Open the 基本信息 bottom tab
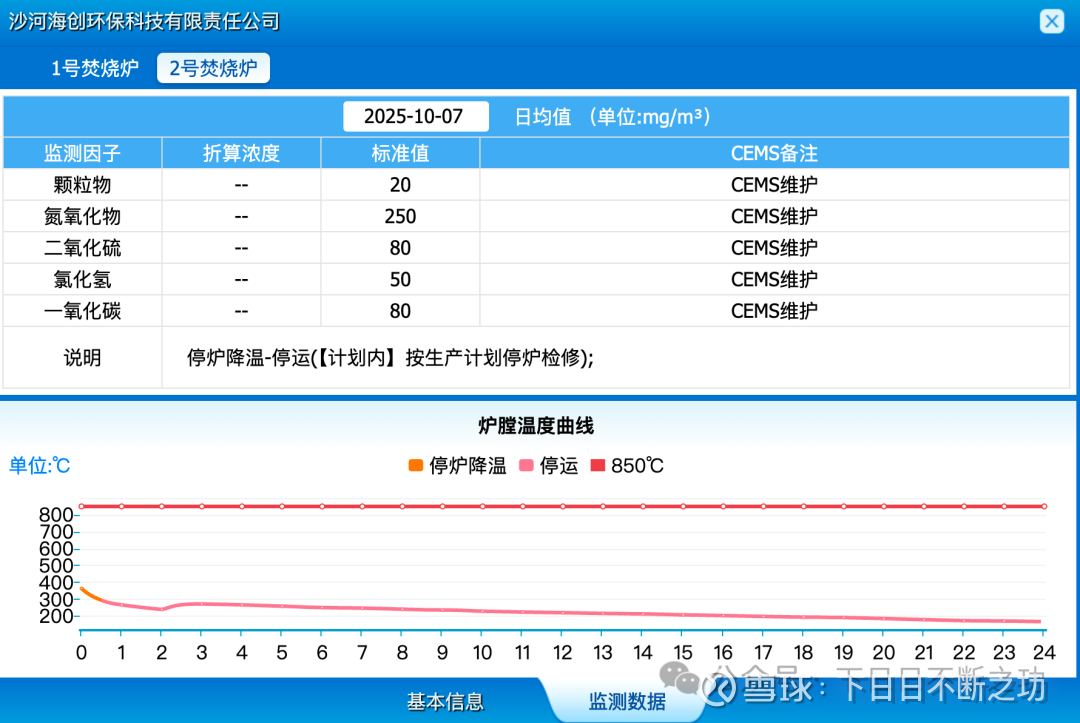Viewport: 1080px width, 723px height. (445, 702)
